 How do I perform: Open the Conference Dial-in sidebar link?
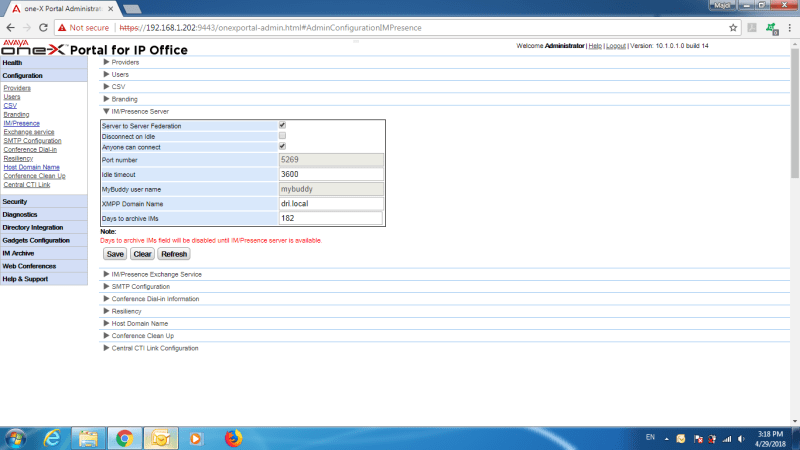[30, 149]
